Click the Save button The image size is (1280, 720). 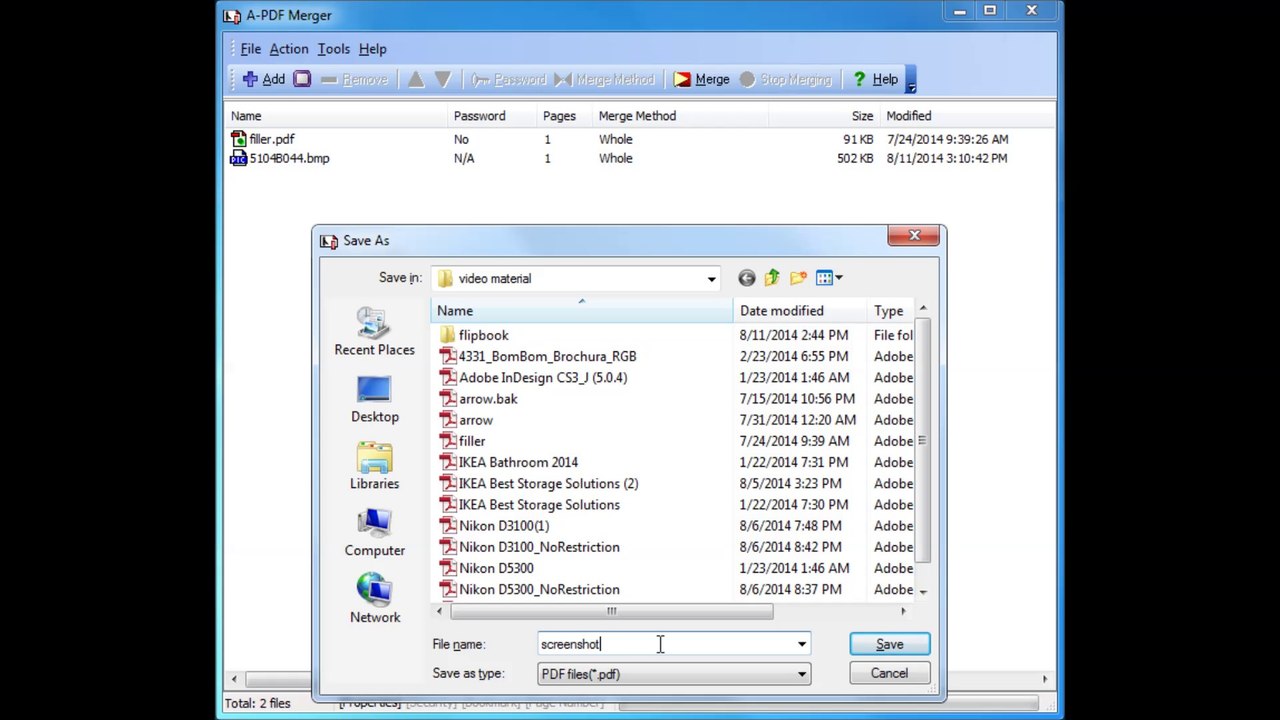coord(889,645)
